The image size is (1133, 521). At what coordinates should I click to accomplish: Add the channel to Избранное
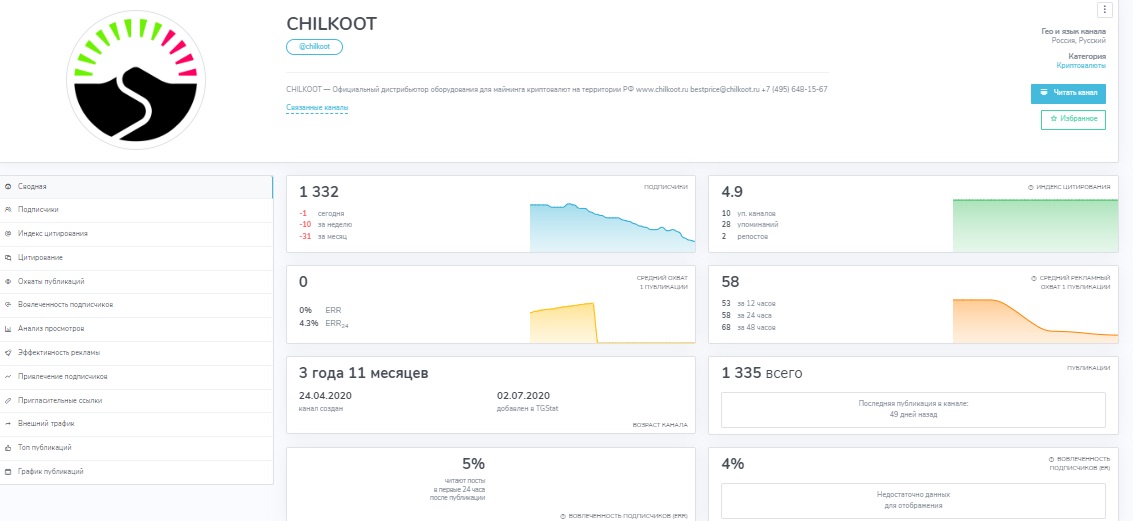(1073, 119)
